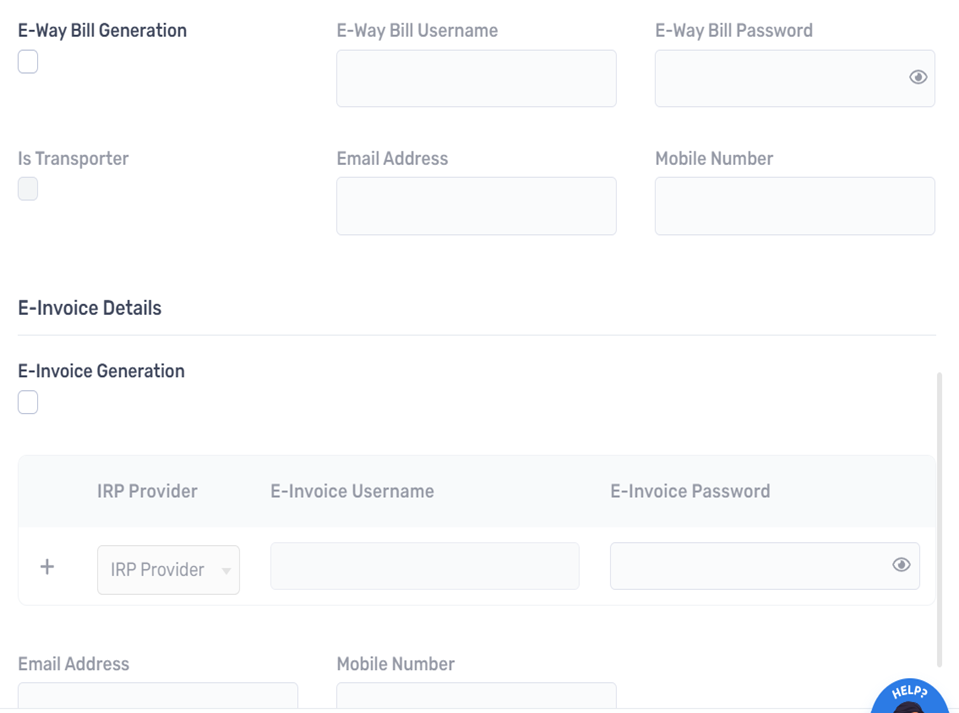Click the E-Invoice Username input
This screenshot has width=959, height=713.
(425, 566)
